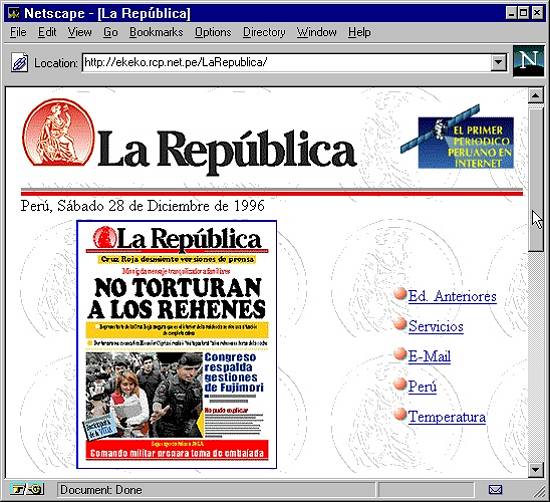Open the File menu

coord(18,32)
